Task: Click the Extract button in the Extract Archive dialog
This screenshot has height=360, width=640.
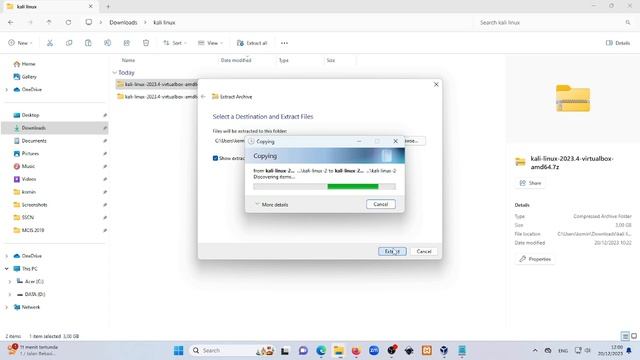Action: [392, 251]
